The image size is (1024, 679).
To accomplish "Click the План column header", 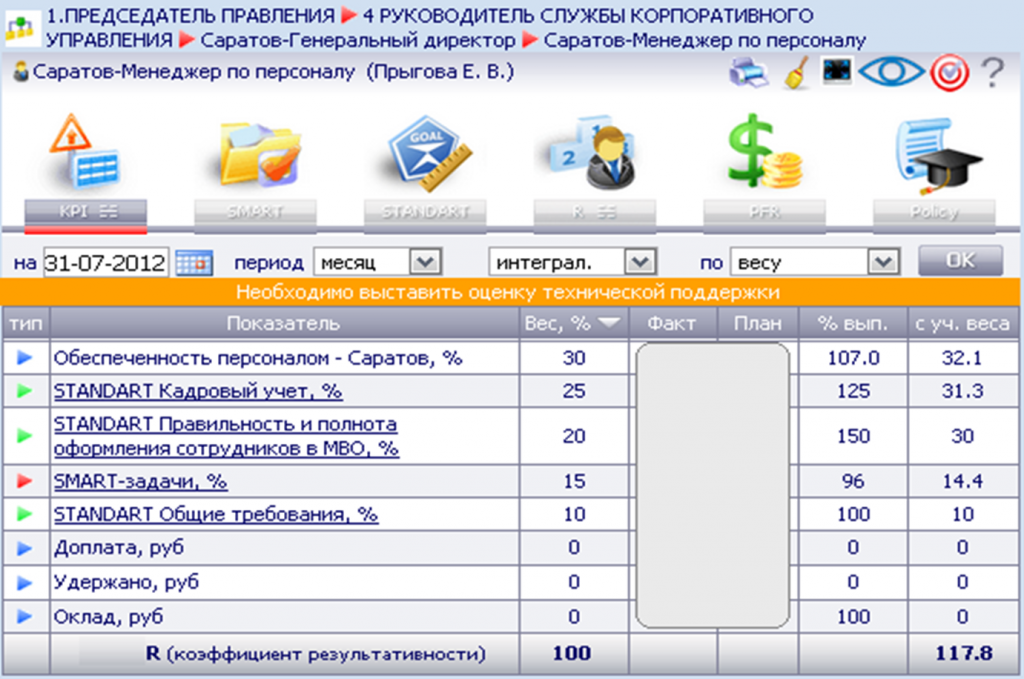I will [x=758, y=323].
